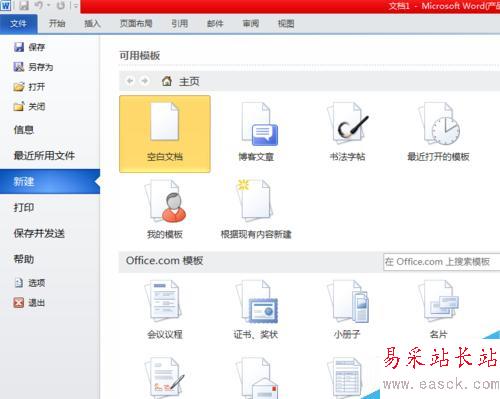500x399 pixels.
Task: Switch to the 开始 ribbon tab
Action: point(57,24)
